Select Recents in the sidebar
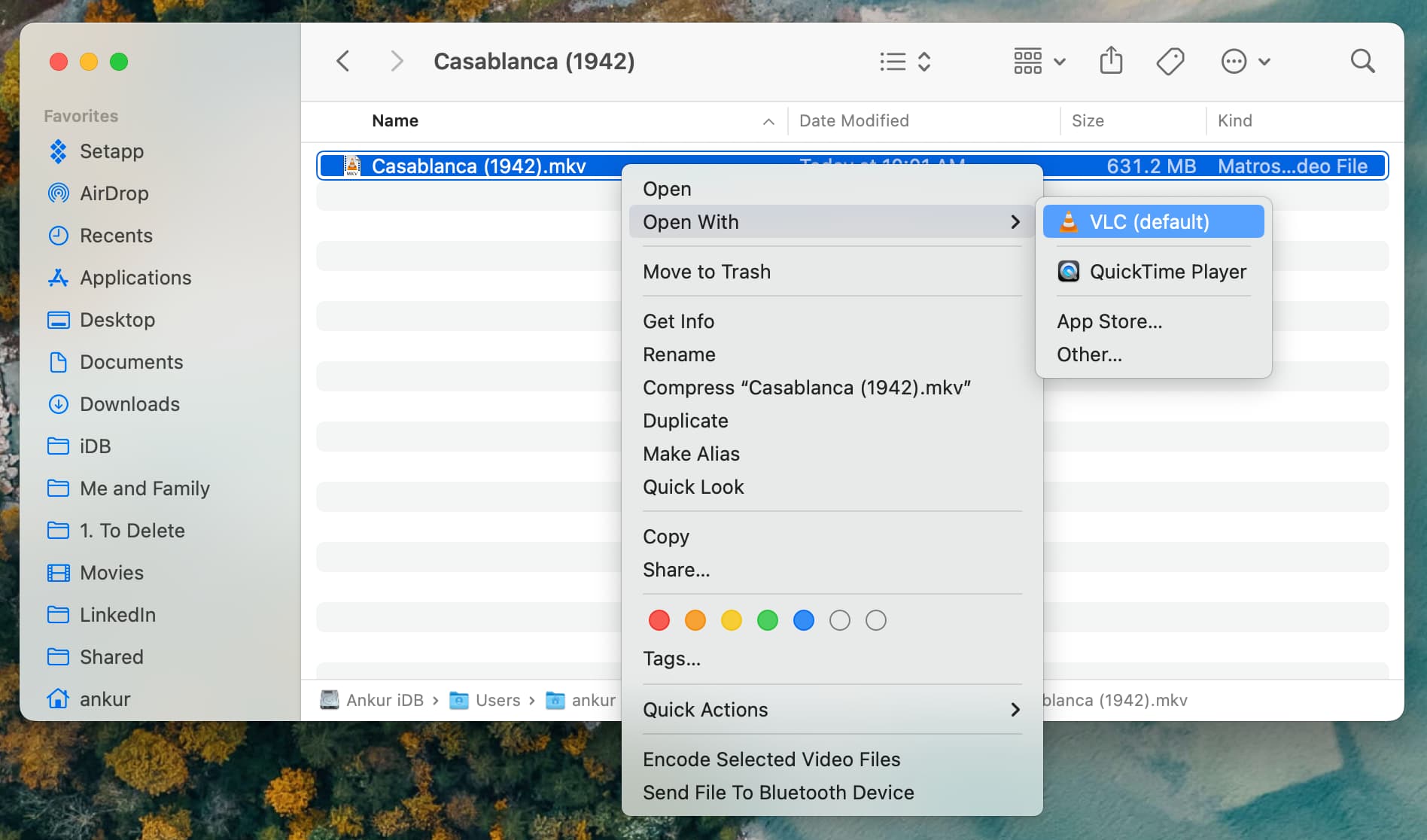Viewport: 1427px width, 840px height. 100,236
